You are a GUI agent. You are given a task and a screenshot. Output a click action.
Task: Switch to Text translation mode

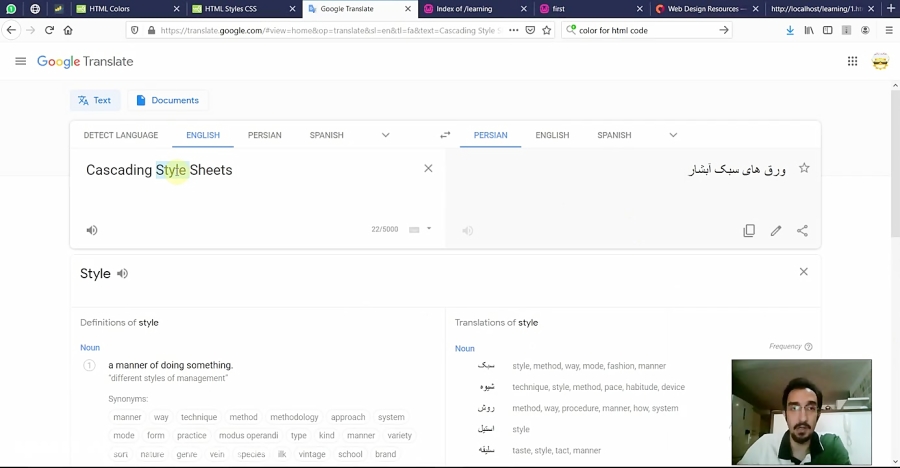pos(95,100)
